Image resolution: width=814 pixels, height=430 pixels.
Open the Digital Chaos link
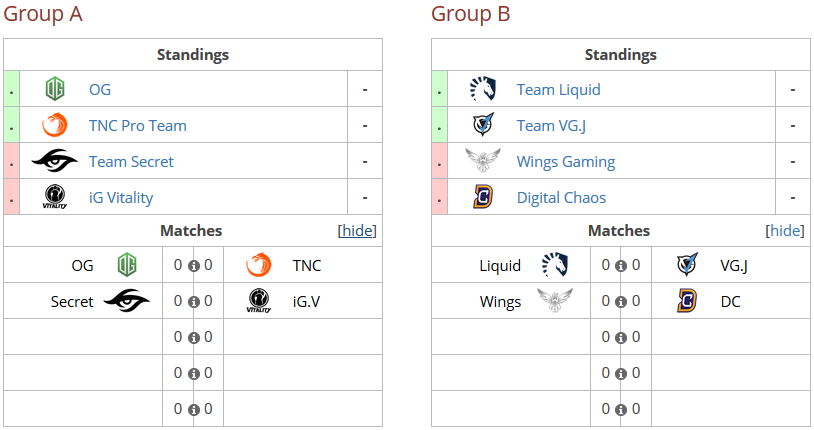pos(561,198)
